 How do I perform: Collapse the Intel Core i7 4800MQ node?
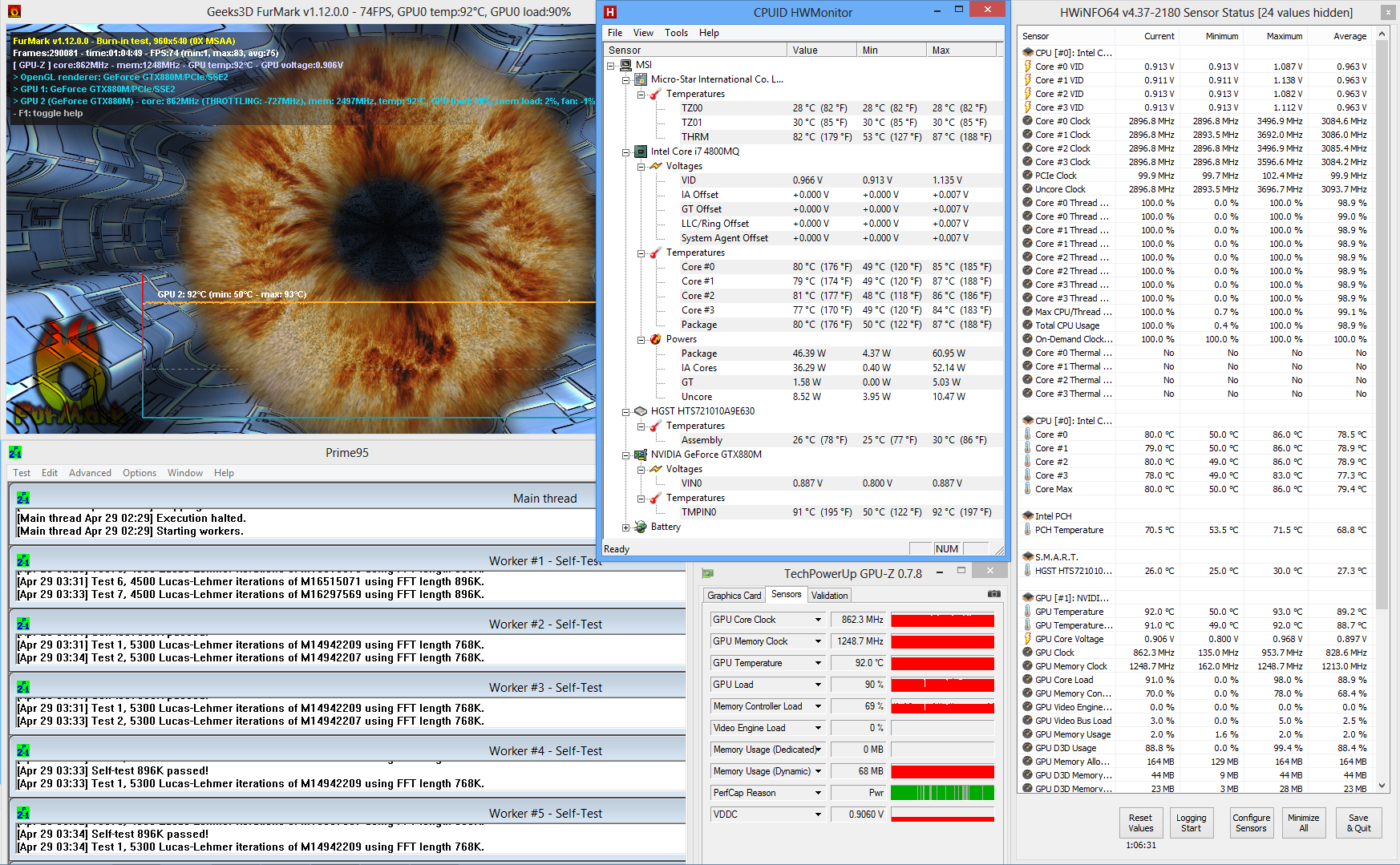click(x=625, y=152)
